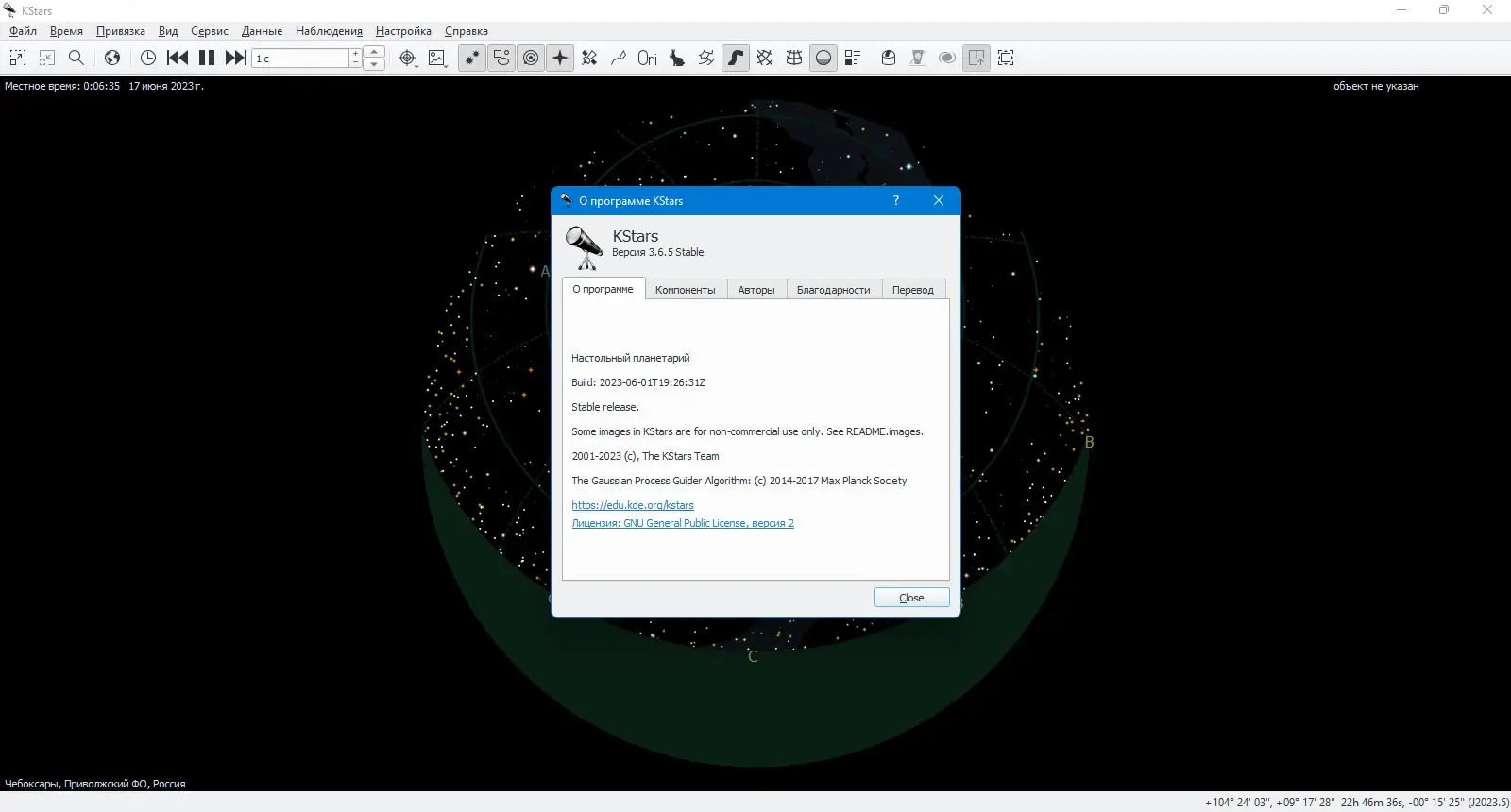Toggle the horizontal coordinate grid
Screen dimensions: 1511x812
pos(794,58)
